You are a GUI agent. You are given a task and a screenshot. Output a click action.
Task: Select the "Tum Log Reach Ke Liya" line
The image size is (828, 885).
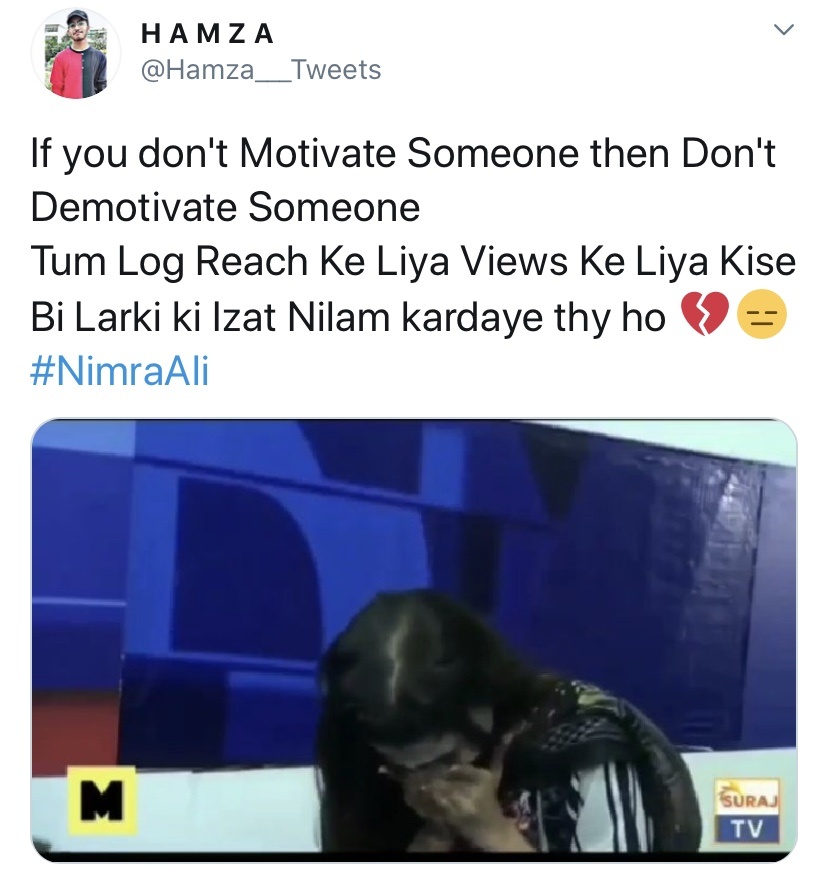pos(413,261)
